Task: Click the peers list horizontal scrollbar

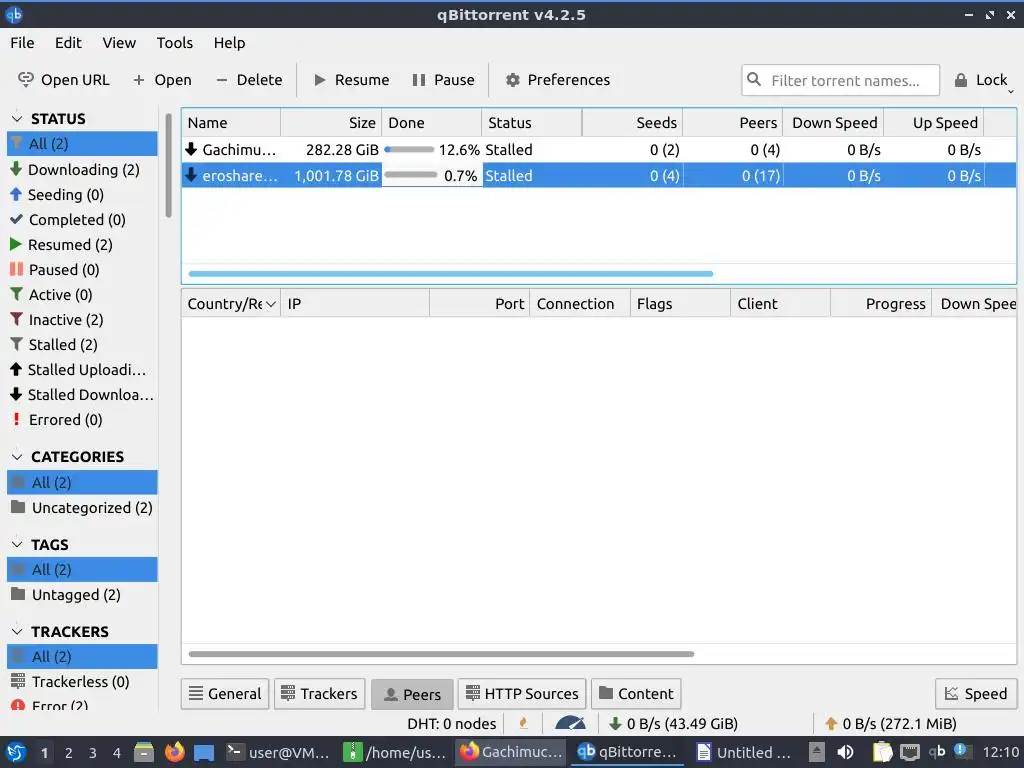Action: [441, 654]
